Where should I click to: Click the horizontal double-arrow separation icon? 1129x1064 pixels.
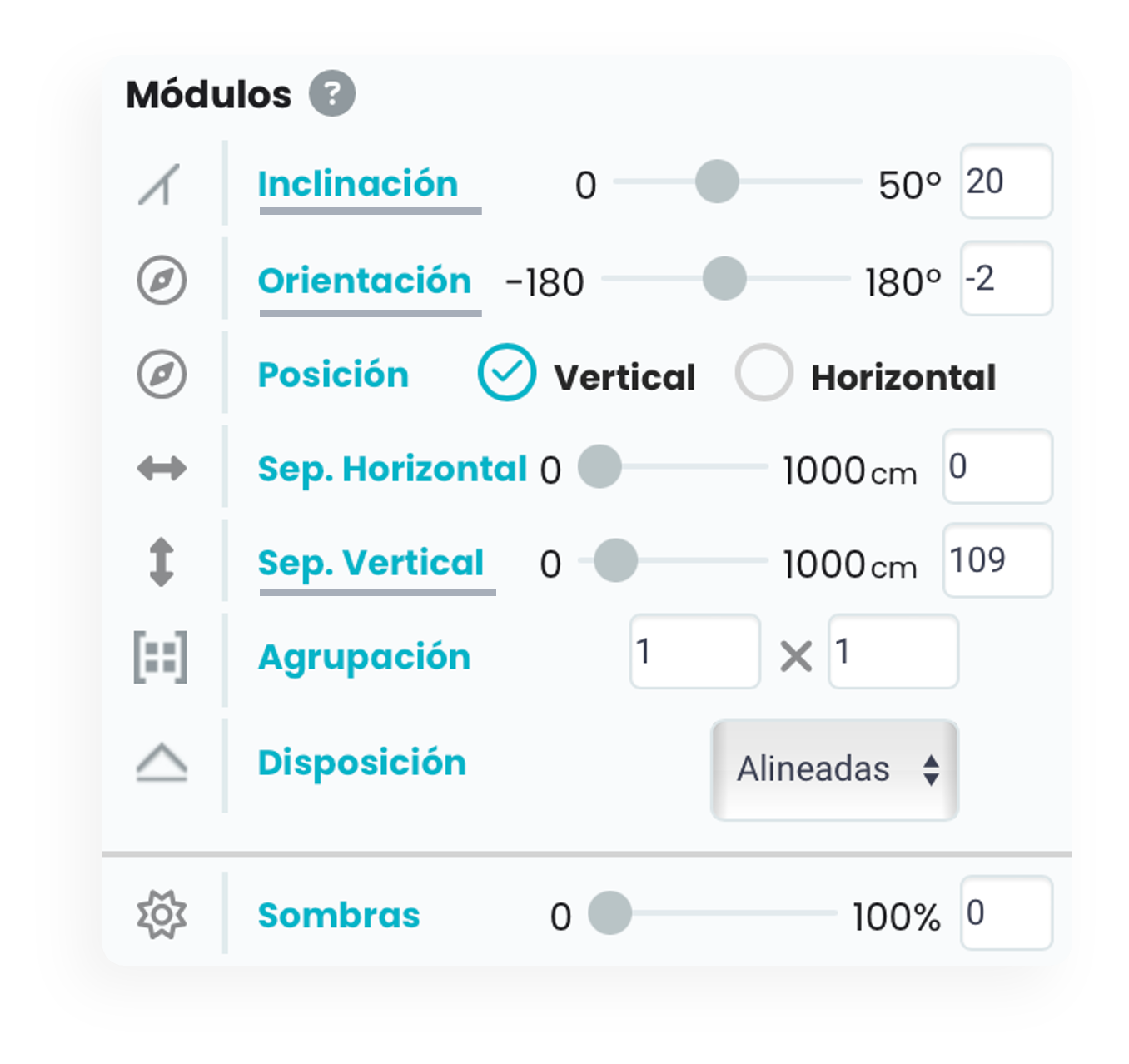click(162, 469)
